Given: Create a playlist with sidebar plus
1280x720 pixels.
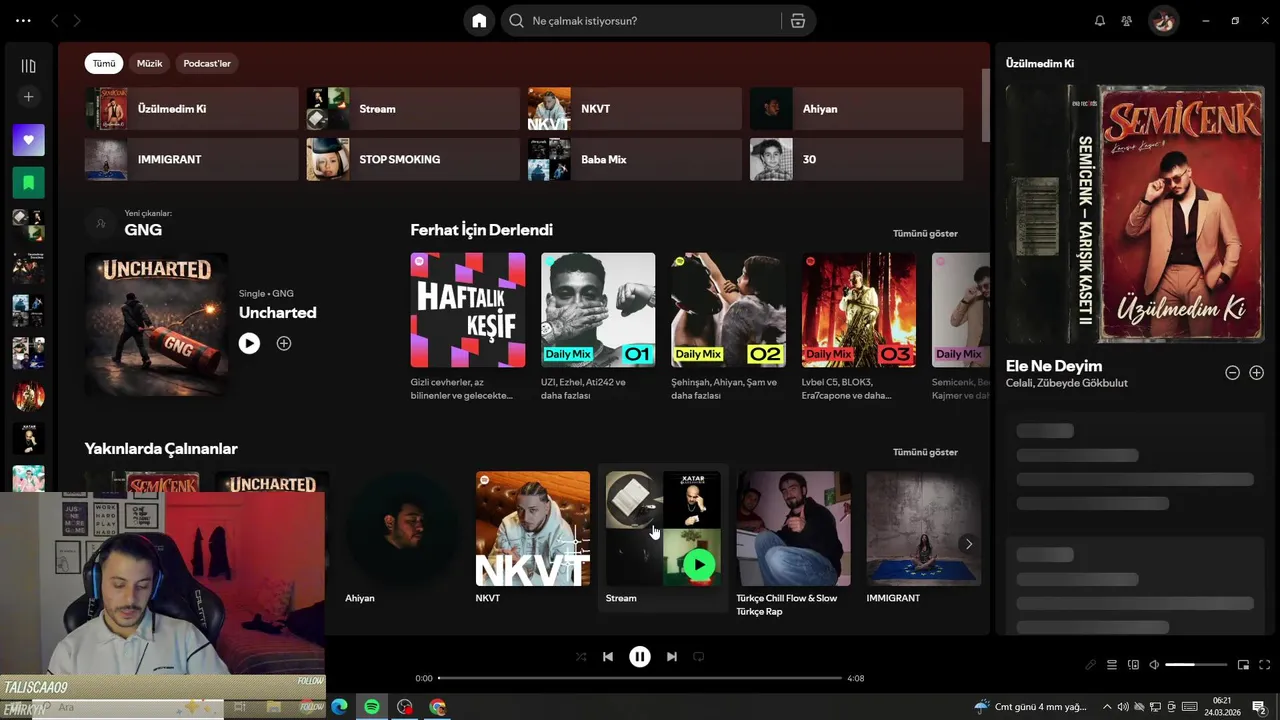Looking at the screenshot, I should pyautogui.click(x=28, y=97).
